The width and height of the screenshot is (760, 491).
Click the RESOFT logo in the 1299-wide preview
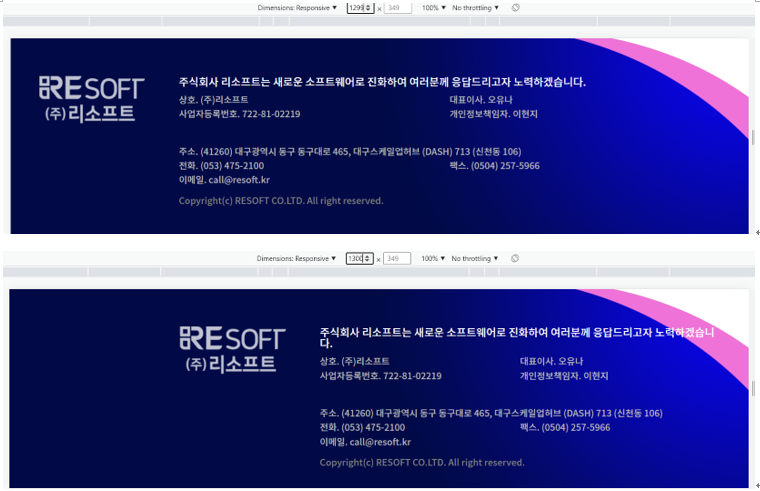pyautogui.click(x=92, y=99)
